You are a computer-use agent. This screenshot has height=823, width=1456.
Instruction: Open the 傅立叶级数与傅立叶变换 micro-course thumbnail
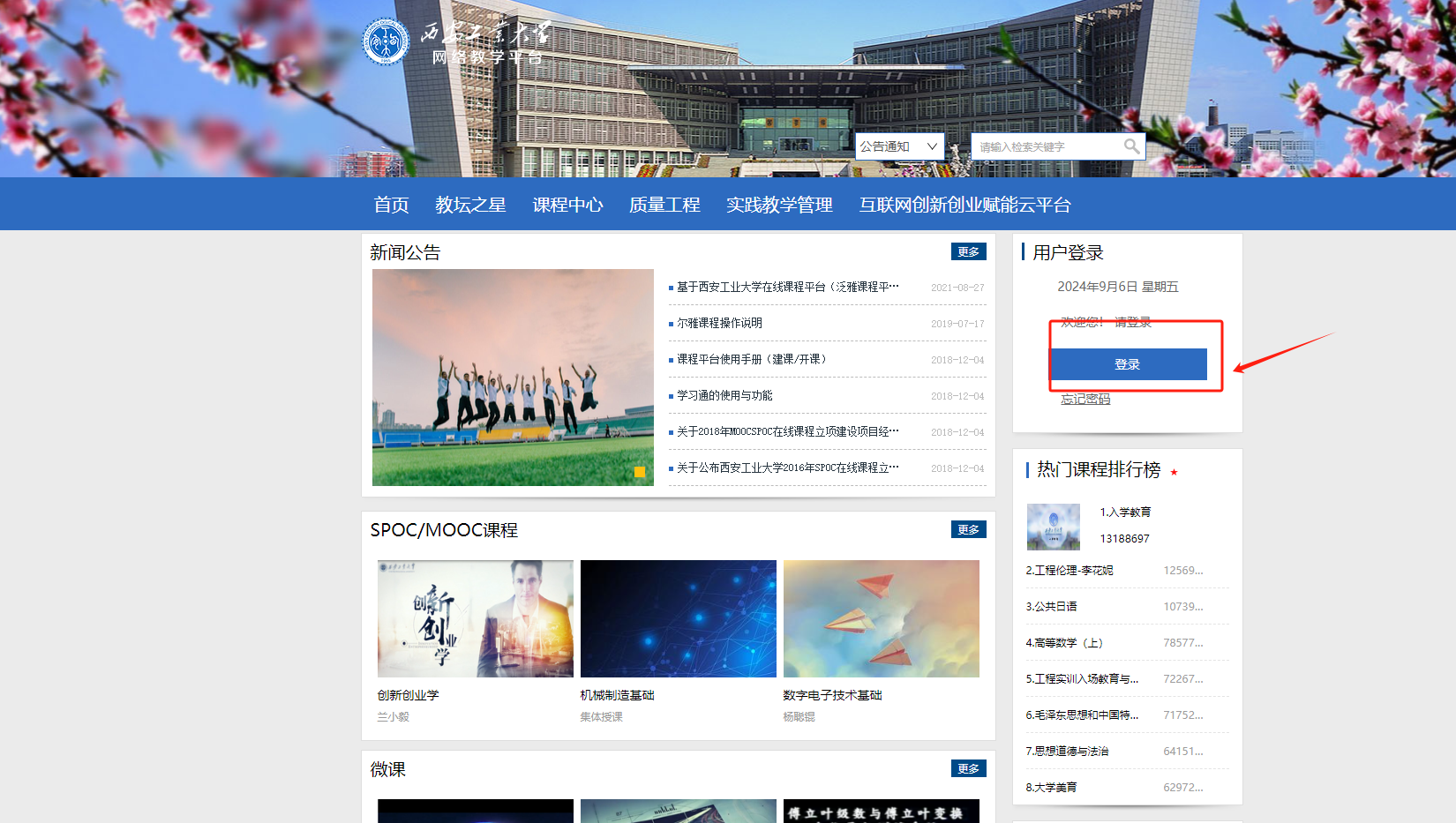pos(882,812)
